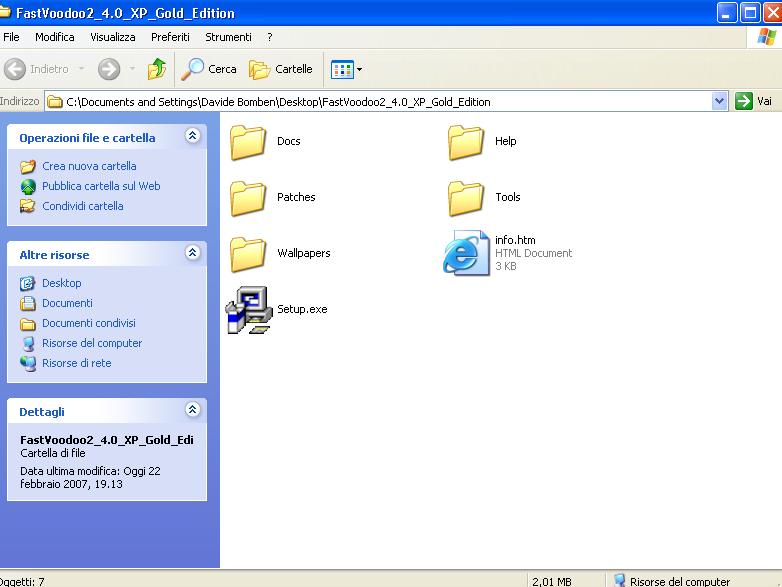Open Documenti condivisi link
This screenshot has height=587, width=782.
point(89,323)
